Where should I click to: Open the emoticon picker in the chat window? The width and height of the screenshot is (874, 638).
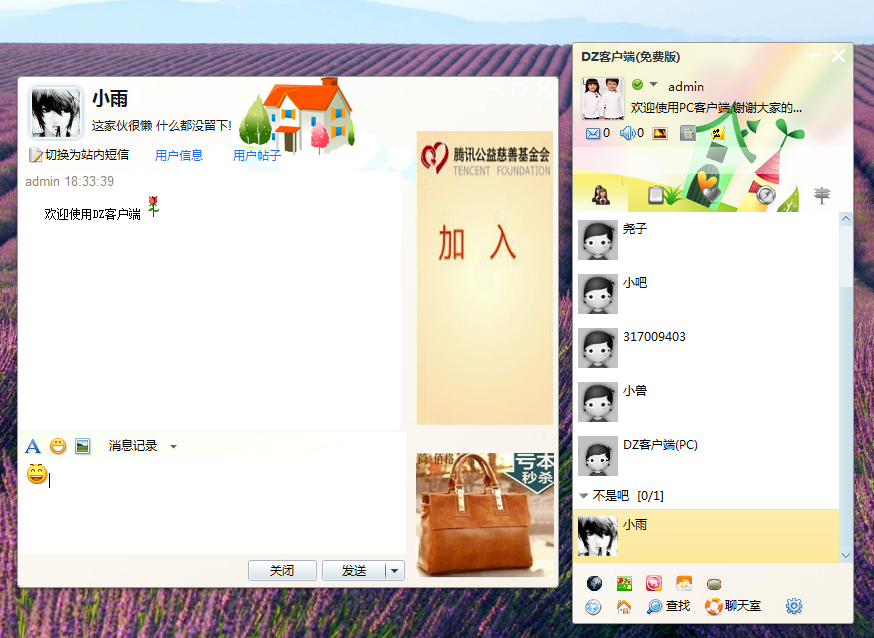[x=57, y=447]
